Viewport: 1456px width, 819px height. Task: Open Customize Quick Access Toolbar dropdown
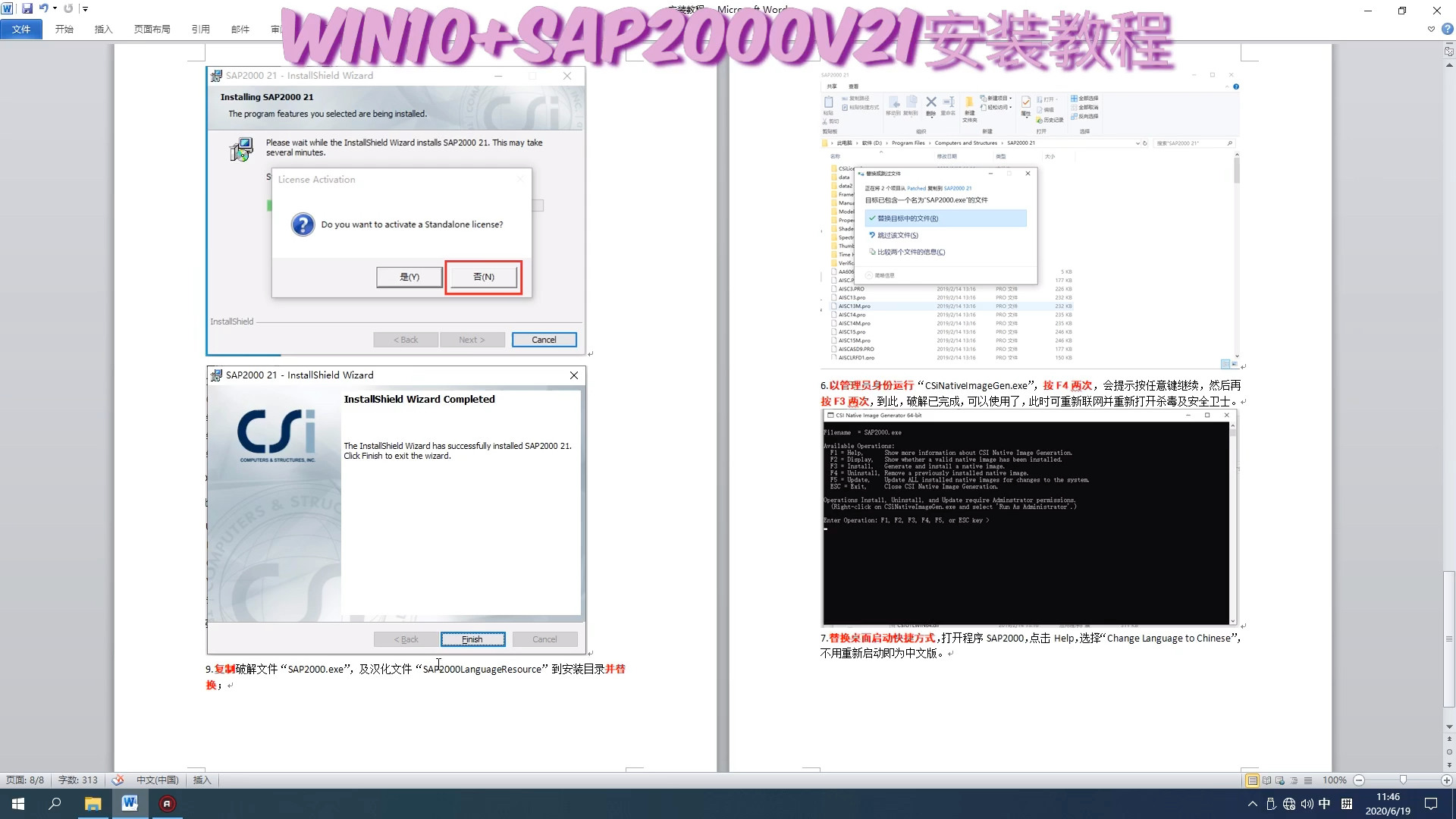point(85,9)
